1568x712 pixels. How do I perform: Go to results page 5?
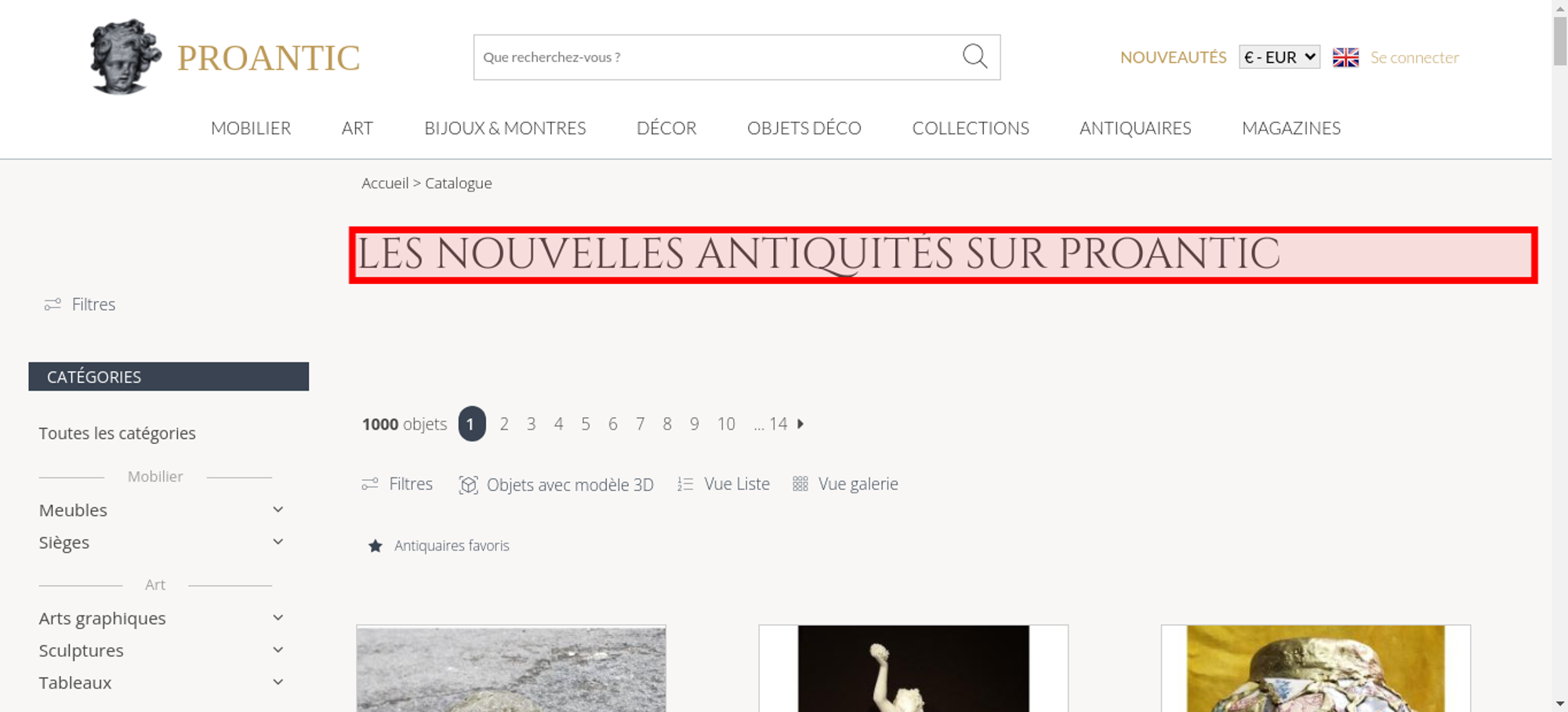(586, 424)
